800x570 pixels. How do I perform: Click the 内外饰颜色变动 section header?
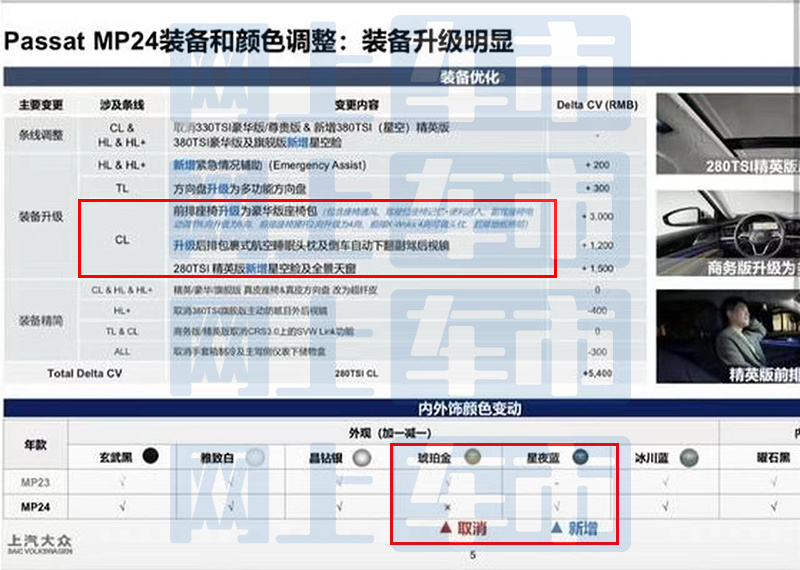coord(469,409)
